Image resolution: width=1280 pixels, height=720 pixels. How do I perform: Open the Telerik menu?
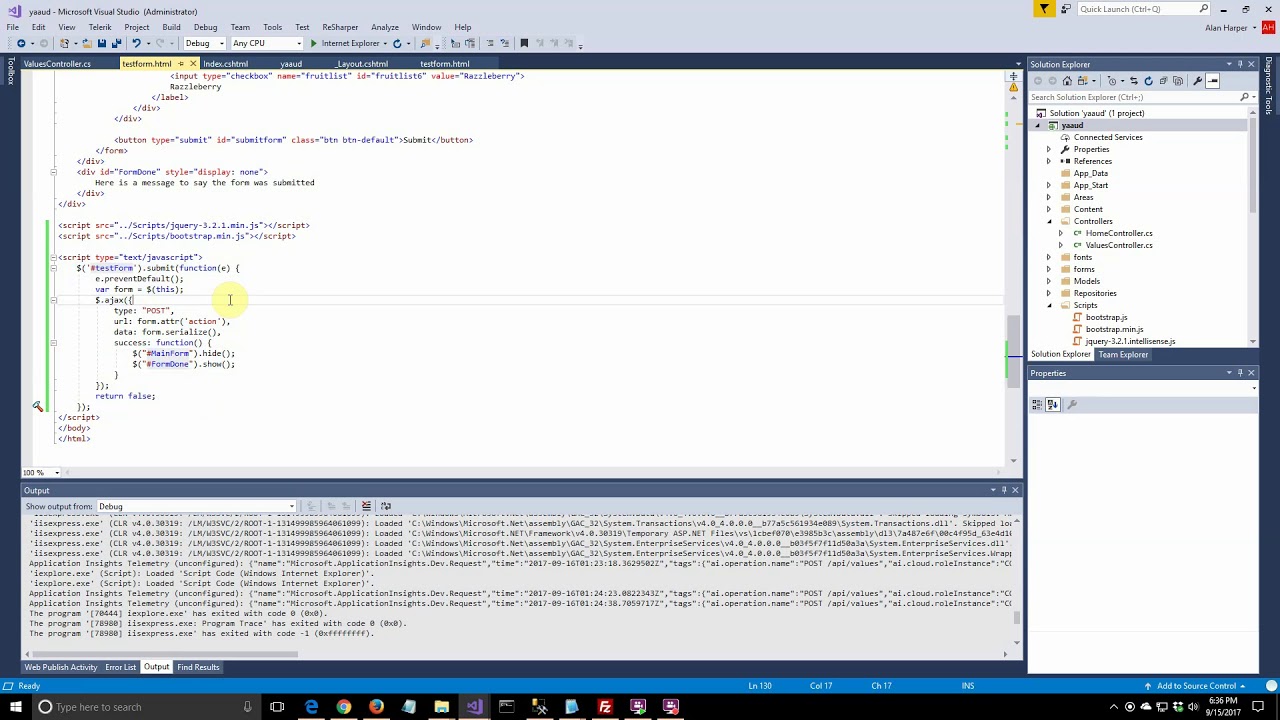coord(100,27)
